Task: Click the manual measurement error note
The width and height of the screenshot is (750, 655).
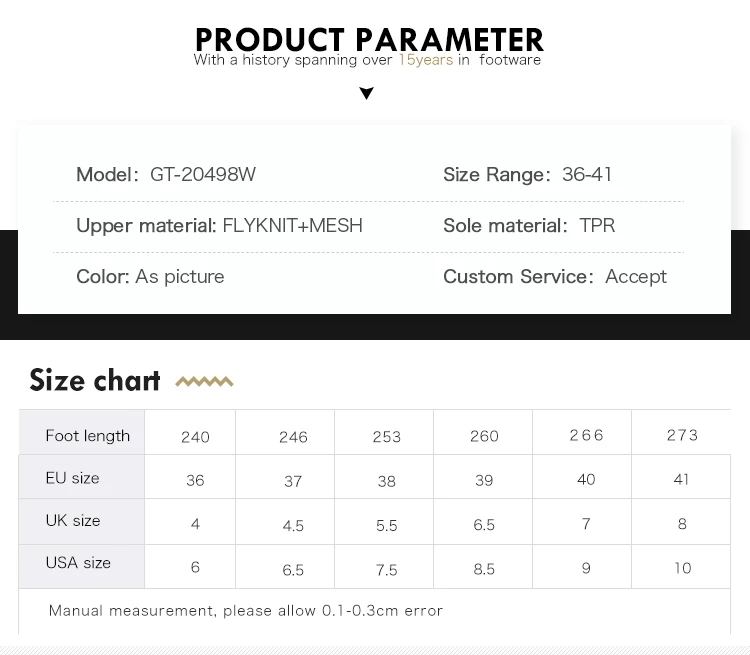Action: [245, 610]
